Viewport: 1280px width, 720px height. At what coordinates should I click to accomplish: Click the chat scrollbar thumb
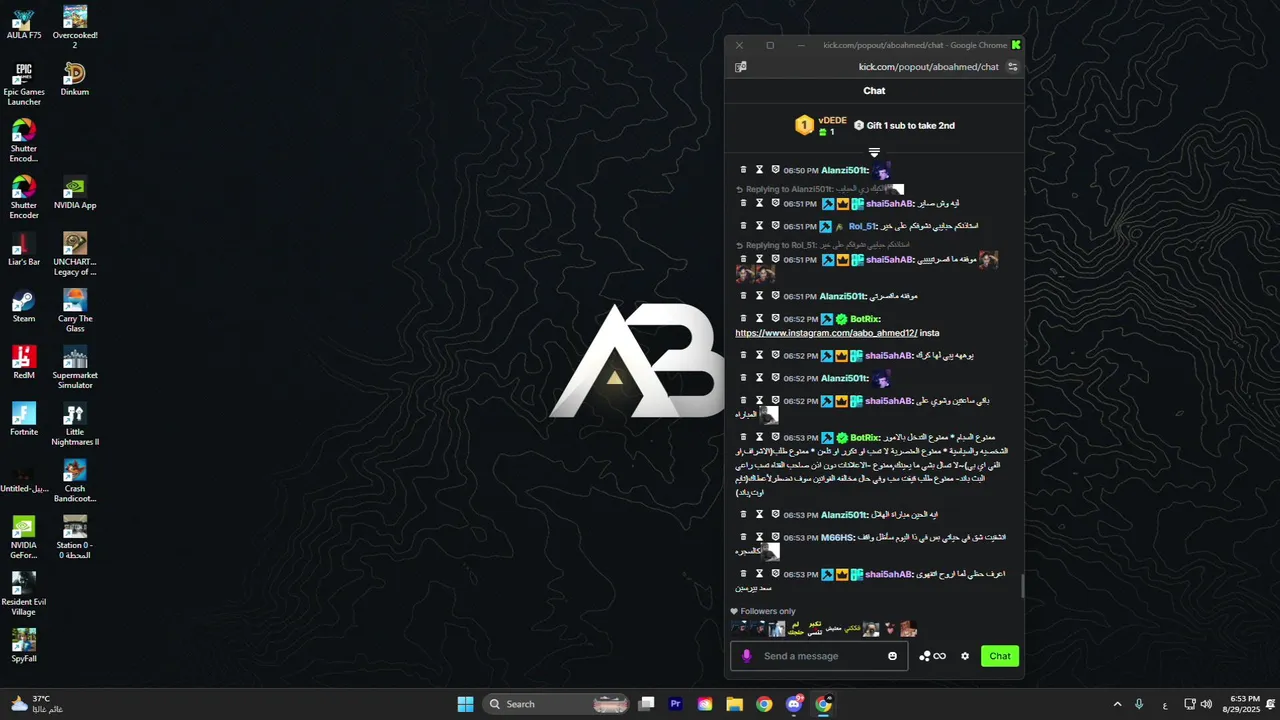[x=1022, y=587]
